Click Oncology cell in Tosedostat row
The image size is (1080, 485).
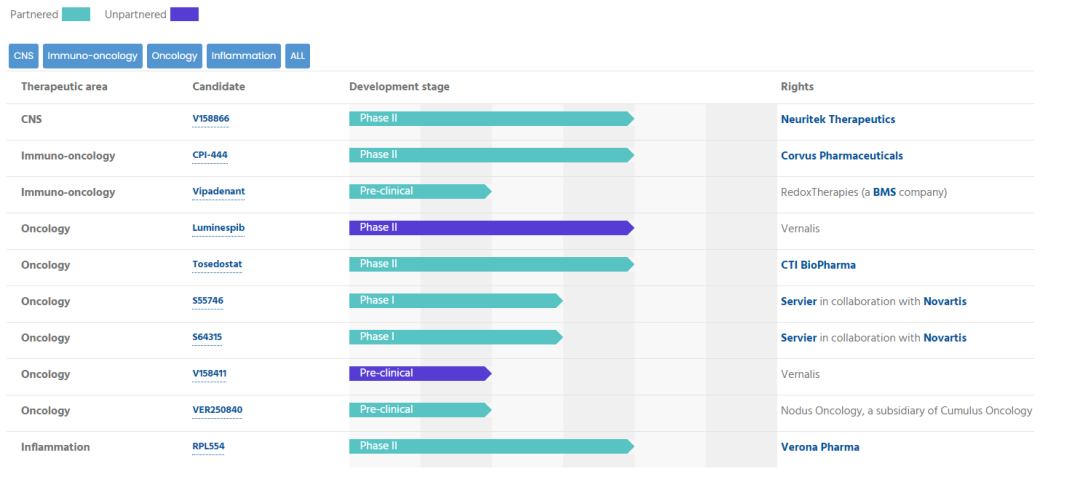45,265
